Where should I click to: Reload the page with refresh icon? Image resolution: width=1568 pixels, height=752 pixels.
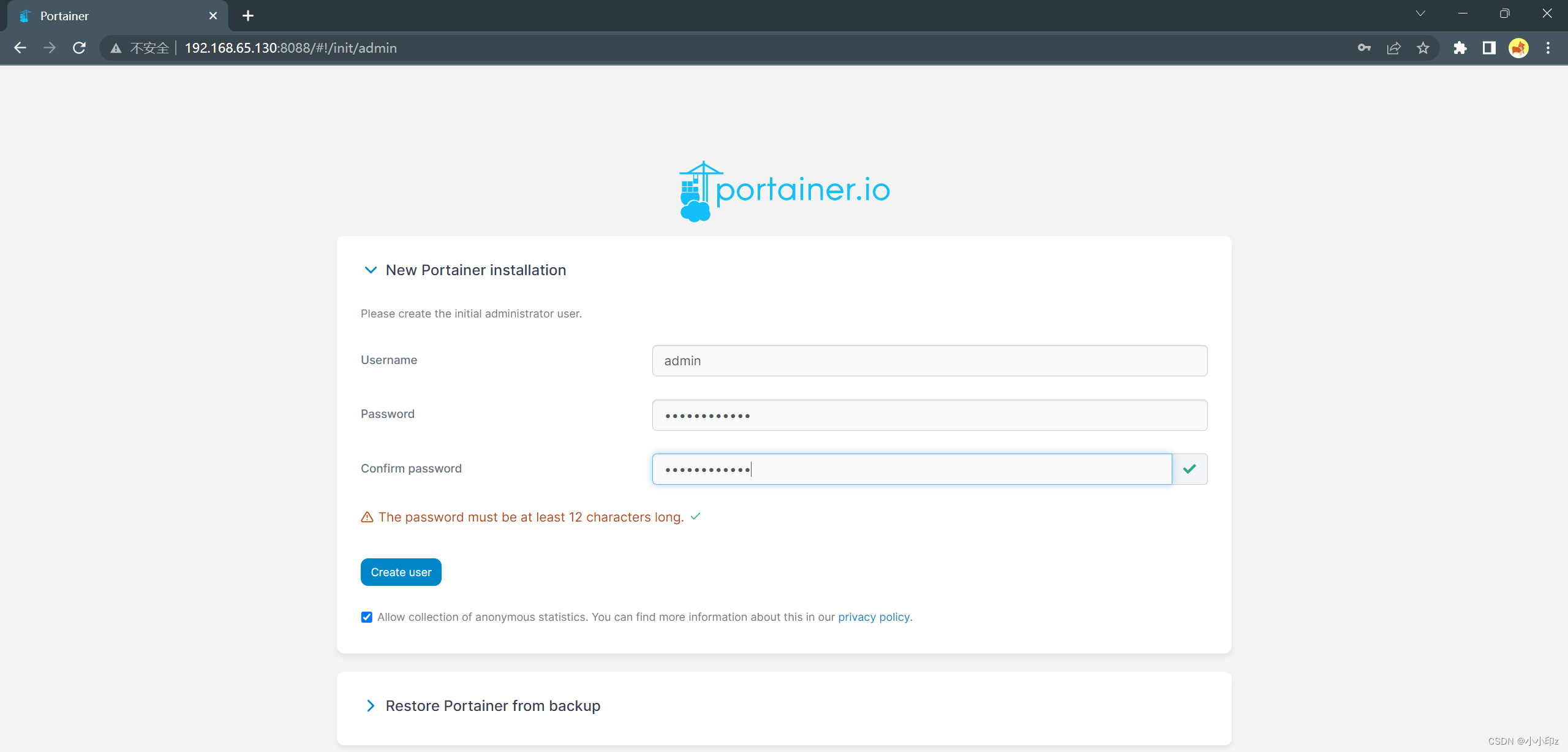pos(79,48)
